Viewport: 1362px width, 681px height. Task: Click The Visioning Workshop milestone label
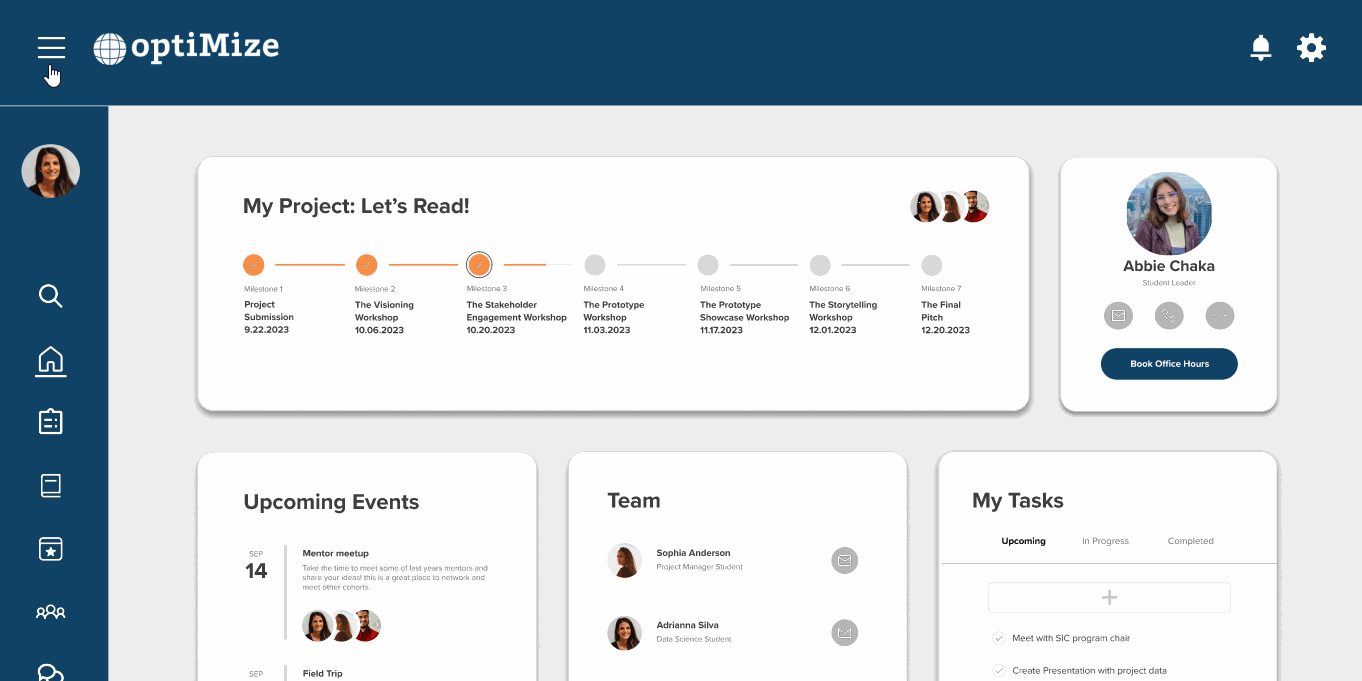(x=384, y=311)
